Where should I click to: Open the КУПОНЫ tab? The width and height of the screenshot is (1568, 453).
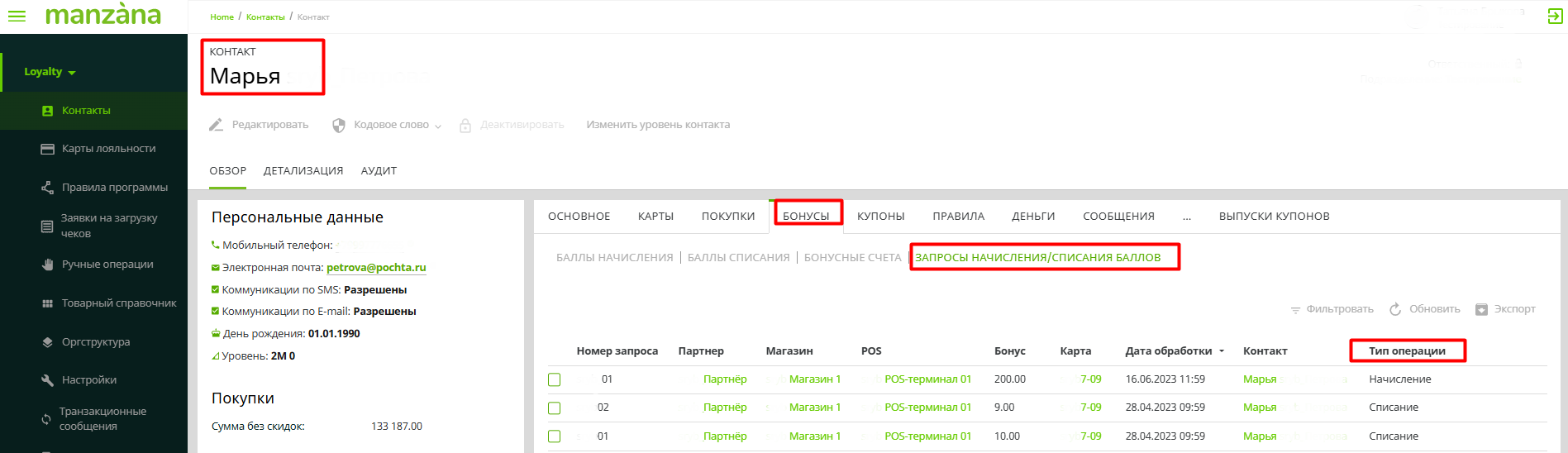pyautogui.click(x=880, y=217)
